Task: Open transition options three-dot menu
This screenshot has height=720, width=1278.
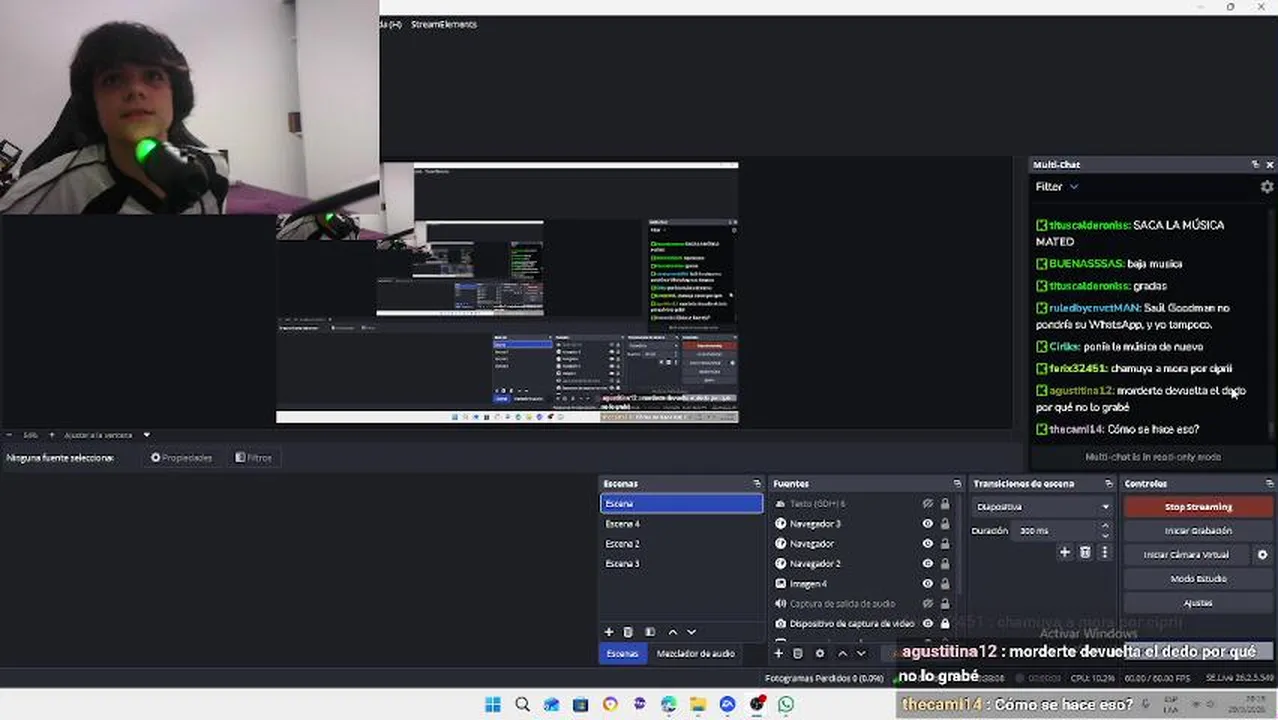Action: pos(1105,552)
